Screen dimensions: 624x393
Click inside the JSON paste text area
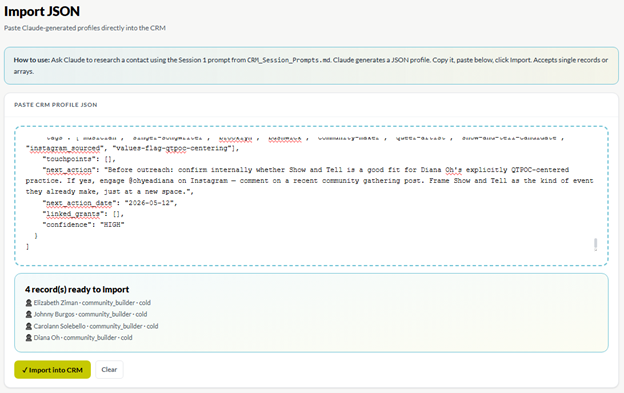click(311, 196)
